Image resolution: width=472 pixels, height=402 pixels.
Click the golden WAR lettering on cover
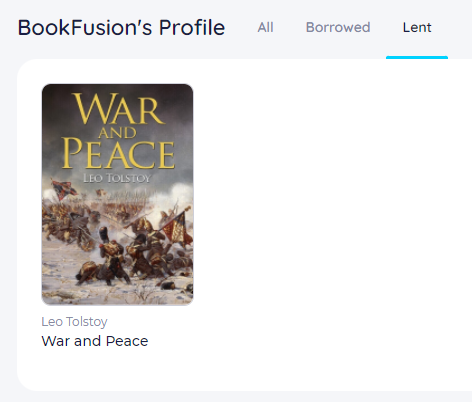click(119, 108)
